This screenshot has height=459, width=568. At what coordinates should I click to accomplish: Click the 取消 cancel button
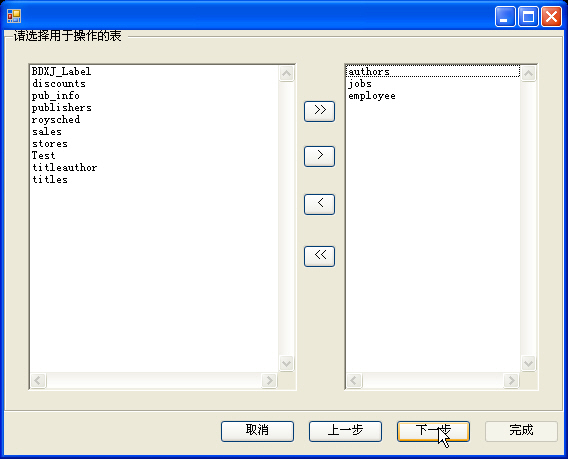[x=257, y=431]
